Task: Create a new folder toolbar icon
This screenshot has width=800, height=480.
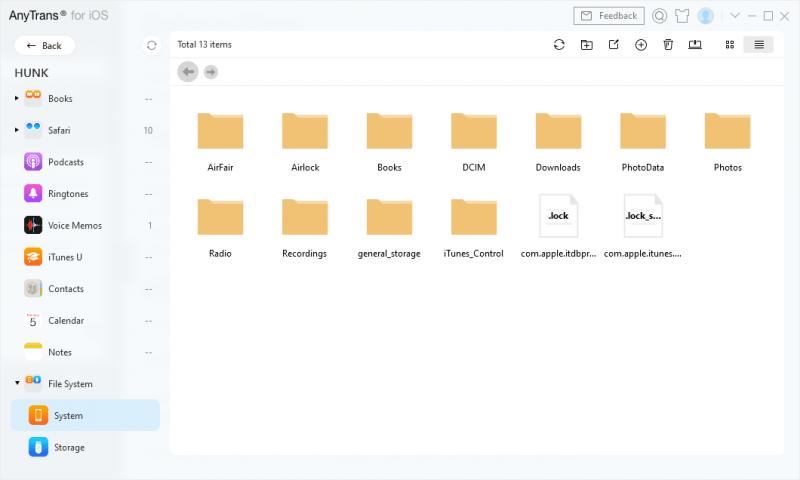Action: coord(587,45)
